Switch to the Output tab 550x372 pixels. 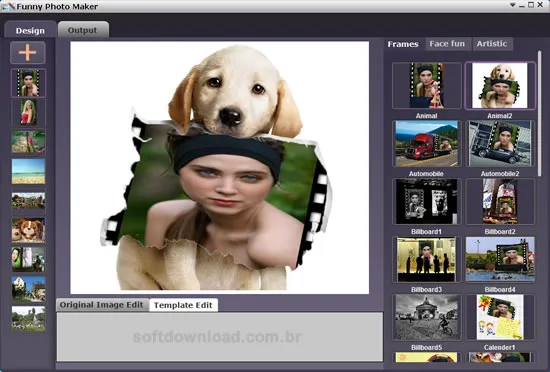pyautogui.click(x=83, y=30)
